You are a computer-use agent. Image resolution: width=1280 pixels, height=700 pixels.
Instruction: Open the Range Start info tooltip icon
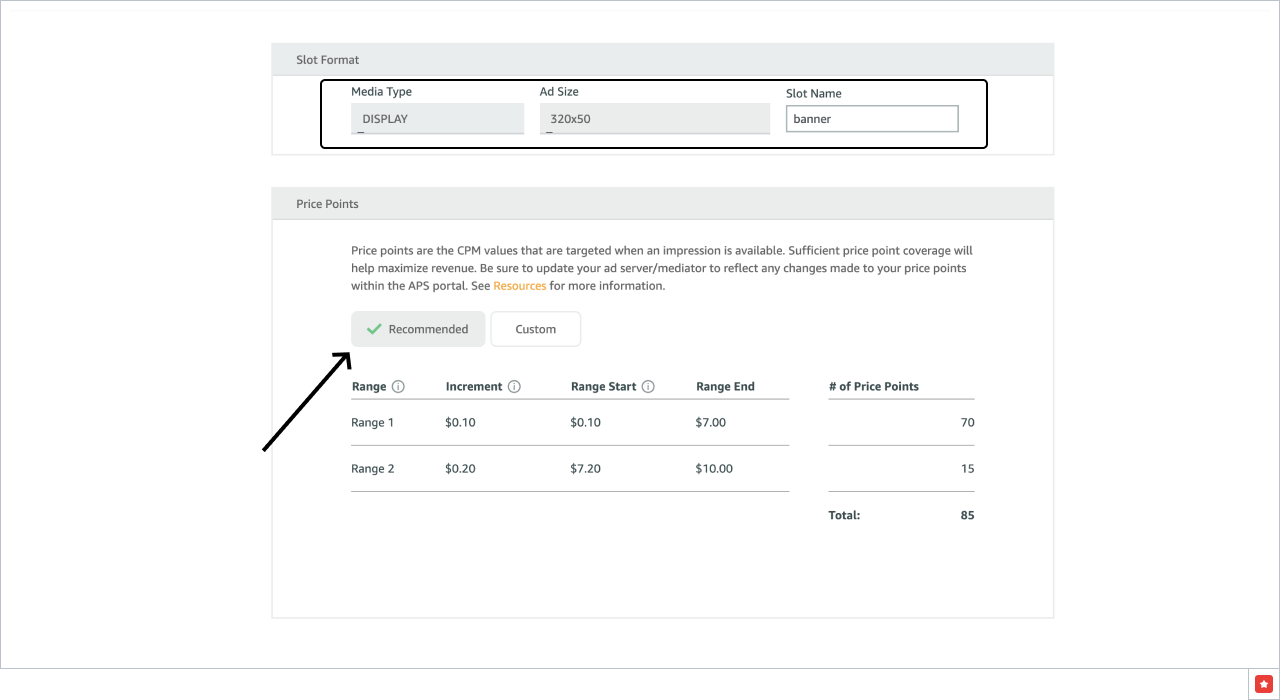(648, 387)
